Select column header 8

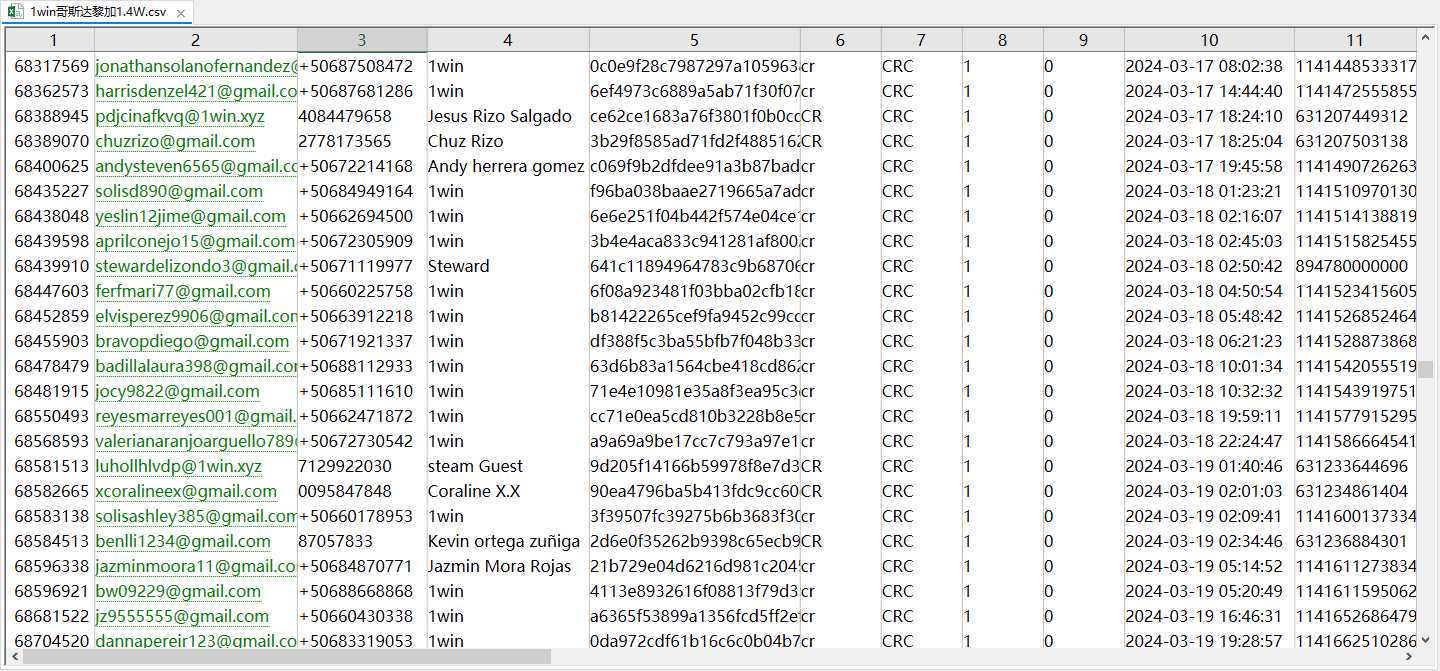[1002, 40]
